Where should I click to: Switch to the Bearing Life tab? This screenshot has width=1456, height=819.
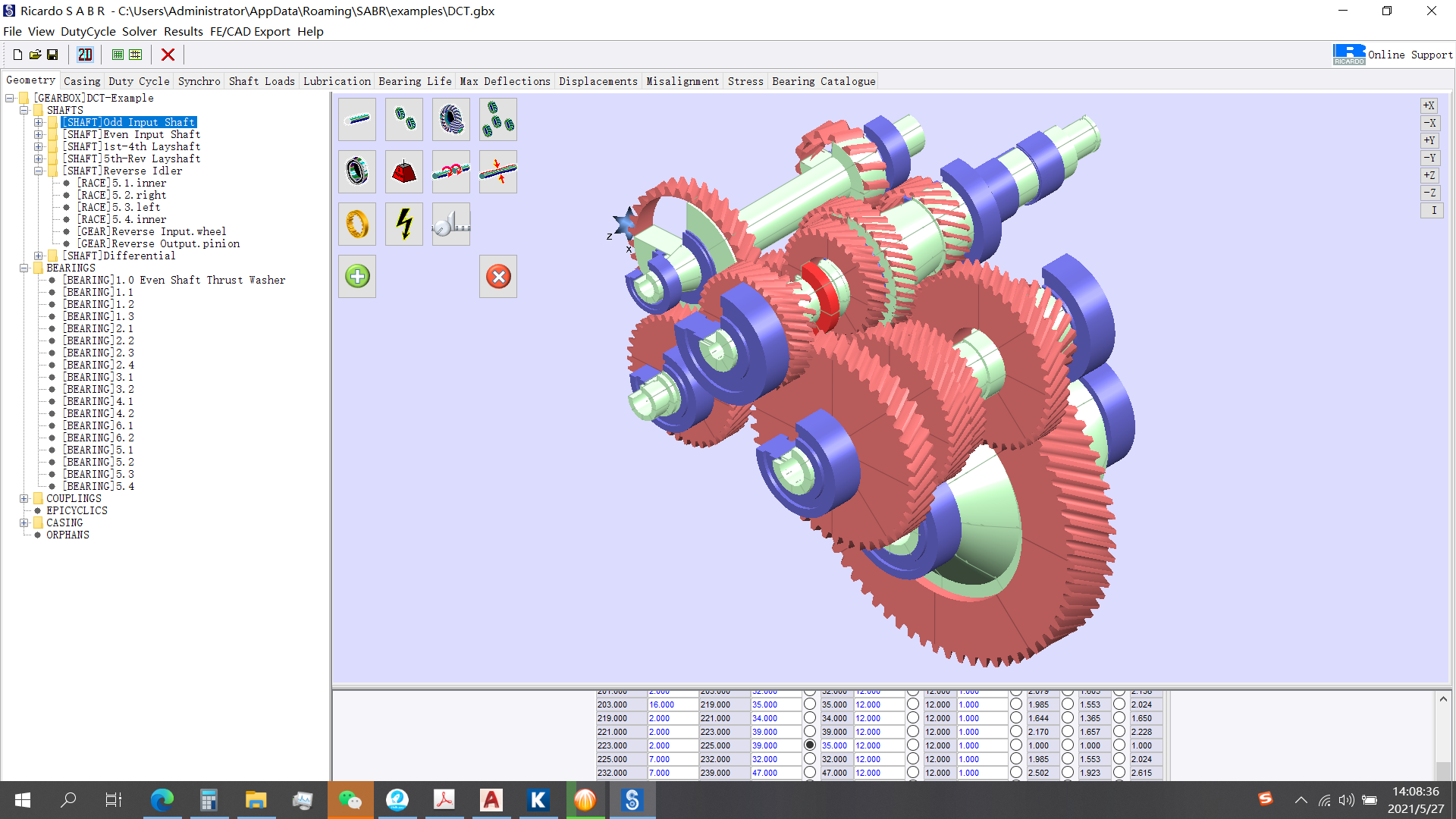415,81
